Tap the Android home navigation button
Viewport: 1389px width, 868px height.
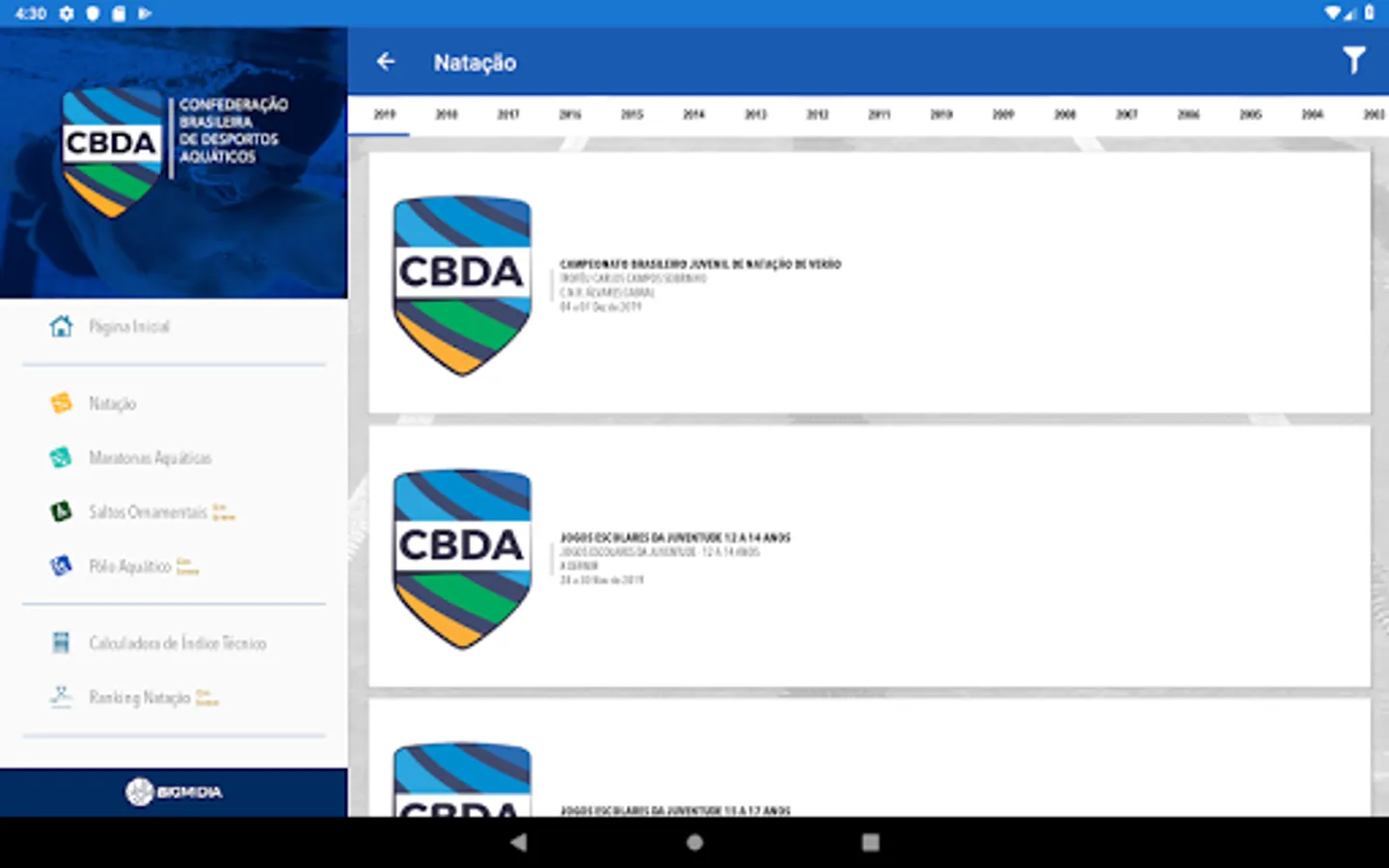tap(694, 842)
